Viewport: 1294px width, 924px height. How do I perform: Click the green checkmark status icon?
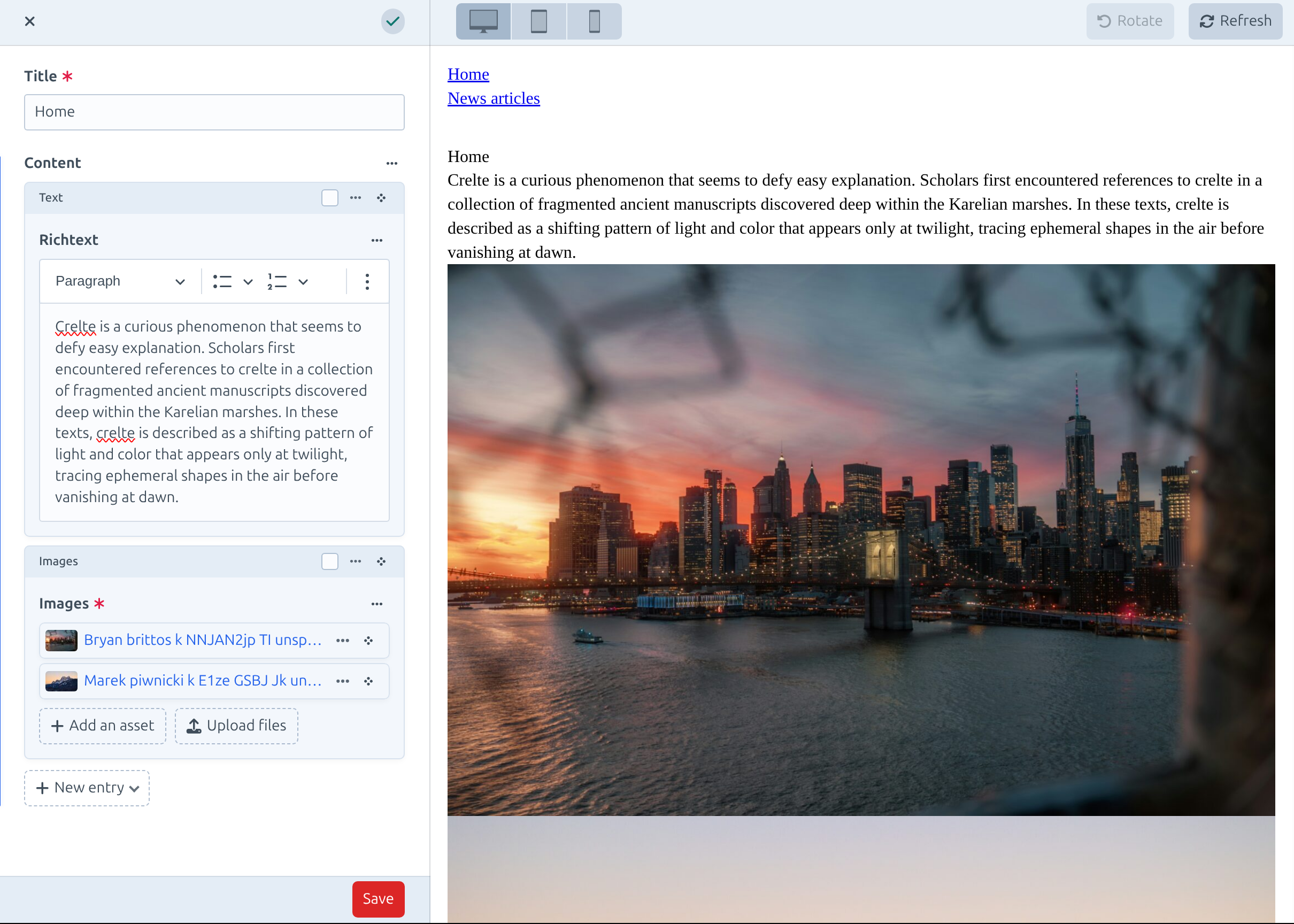[392, 21]
